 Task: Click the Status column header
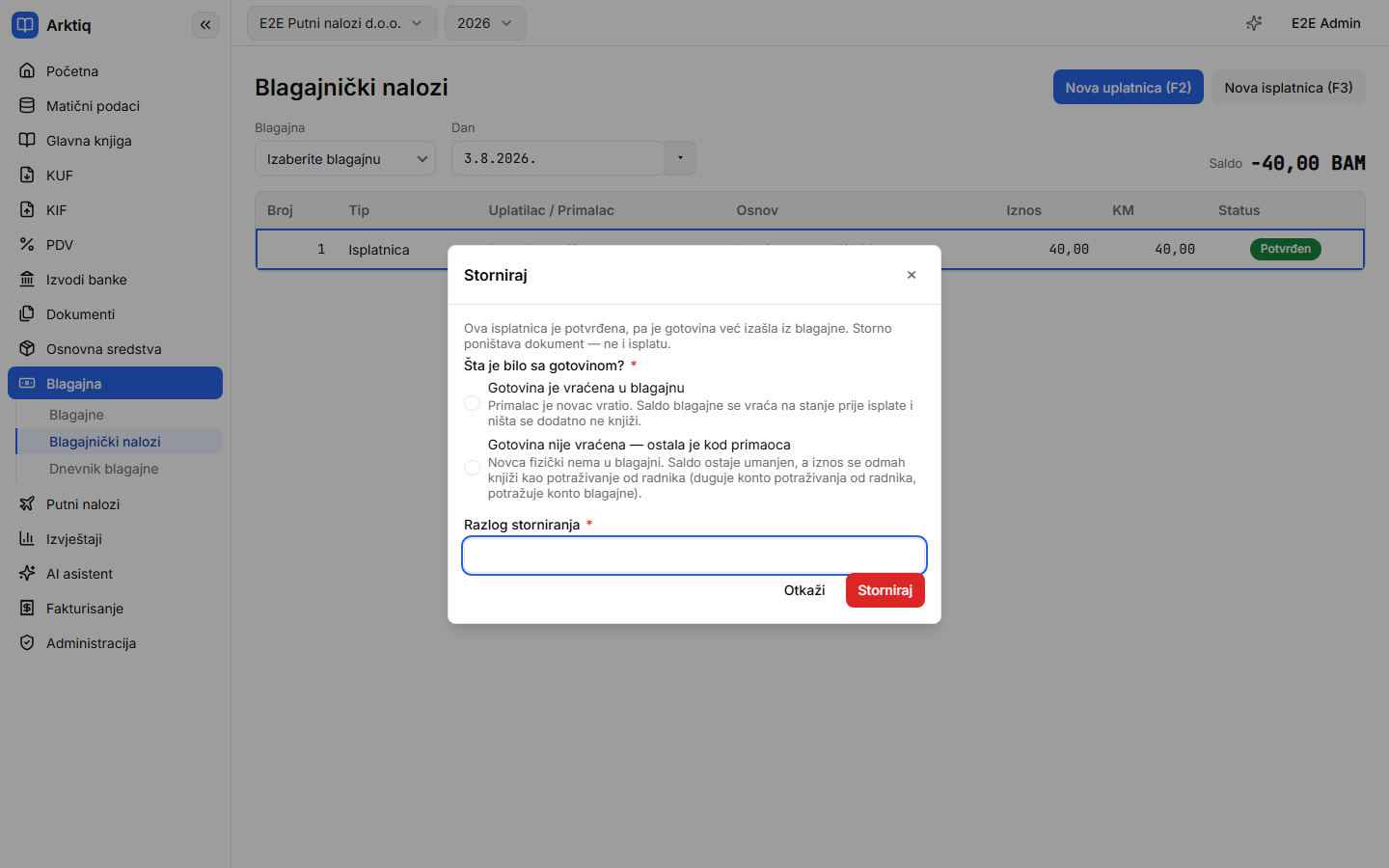pos(1239,210)
